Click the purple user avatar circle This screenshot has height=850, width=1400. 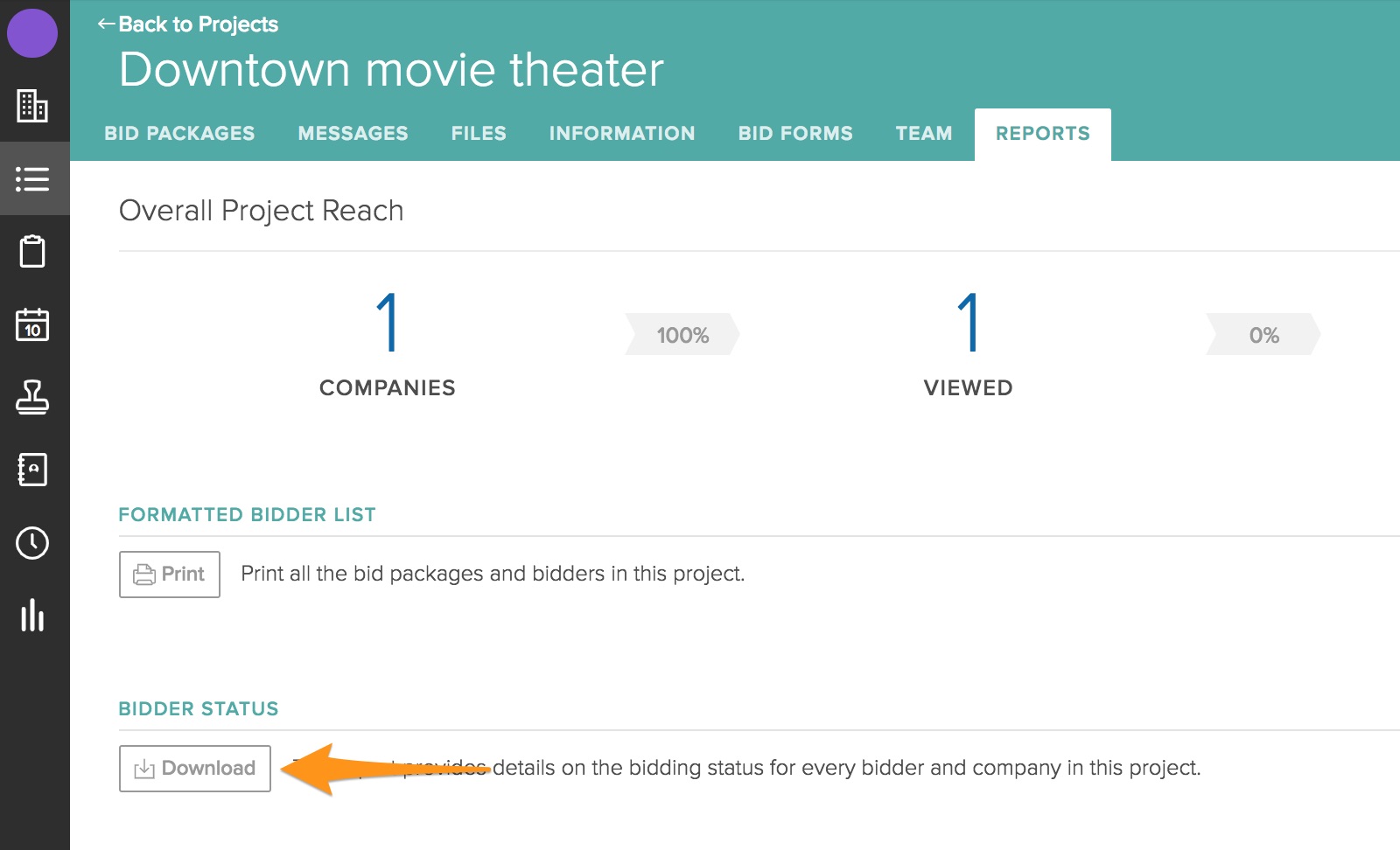pyautogui.click(x=32, y=33)
